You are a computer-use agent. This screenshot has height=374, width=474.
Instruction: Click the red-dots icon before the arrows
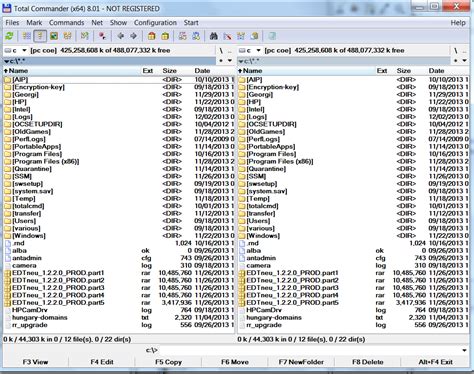click(x=102, y=36)
